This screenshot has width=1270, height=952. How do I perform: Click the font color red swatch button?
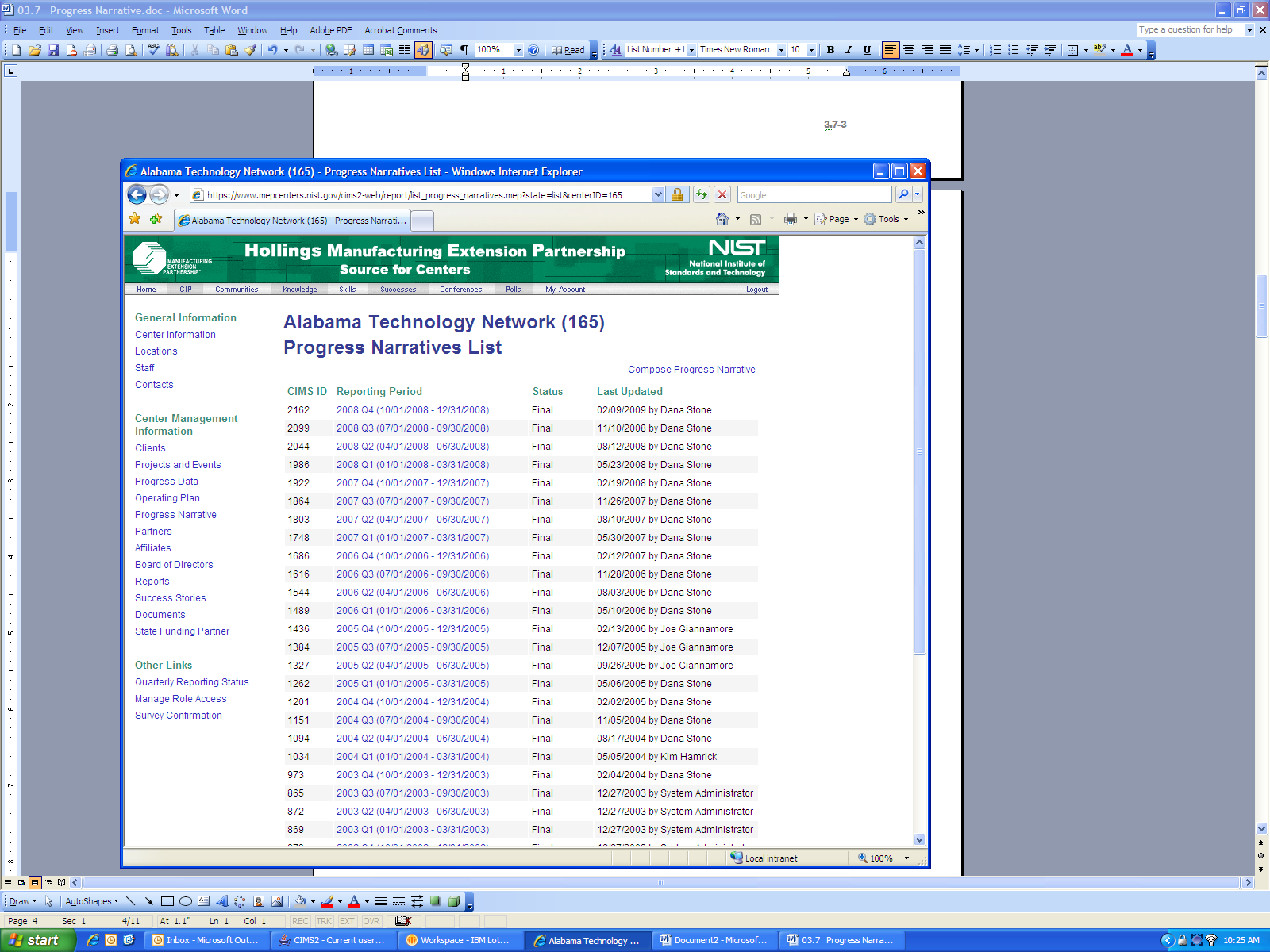pos(1127,50)
